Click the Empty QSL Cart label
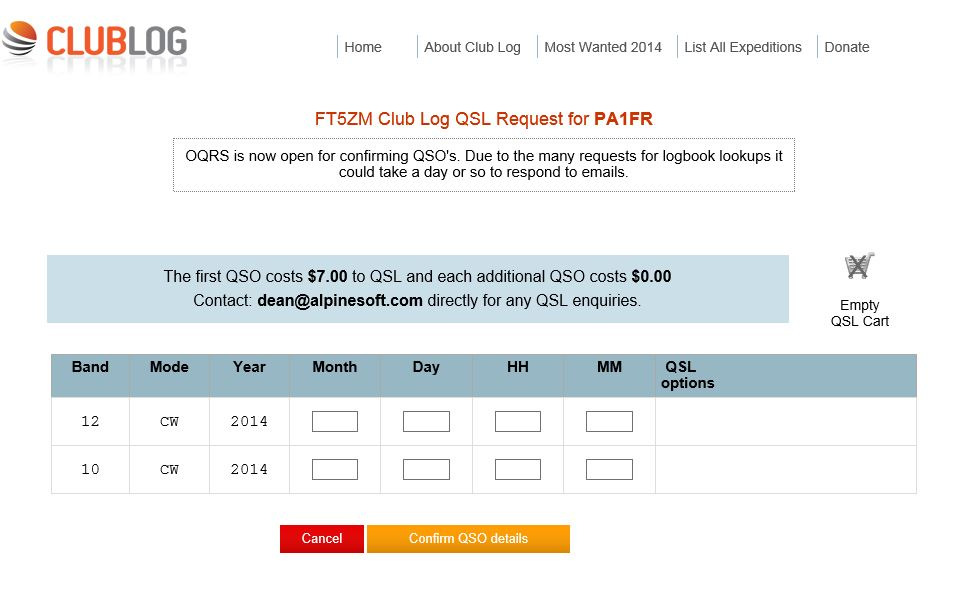The width and height of the screenshot is (966, 592). pos(859,313)
